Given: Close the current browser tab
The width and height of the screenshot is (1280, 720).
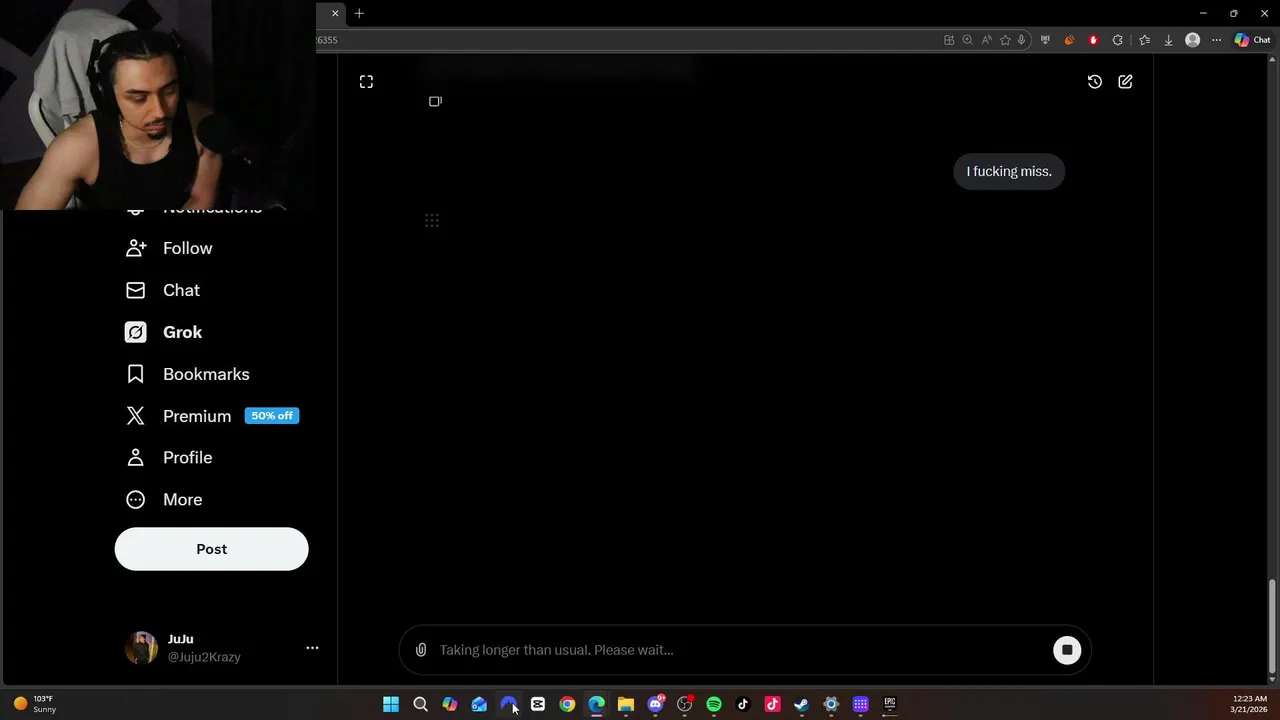Looking at the screenshot, I should click(335, 13).
